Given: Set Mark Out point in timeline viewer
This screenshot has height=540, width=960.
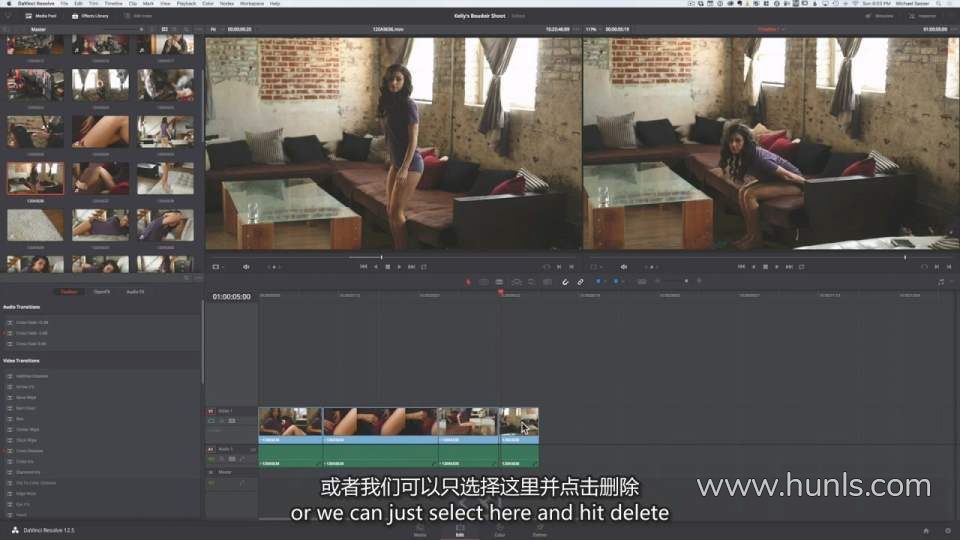Looking at the screenshot, I should pos(949,267).
